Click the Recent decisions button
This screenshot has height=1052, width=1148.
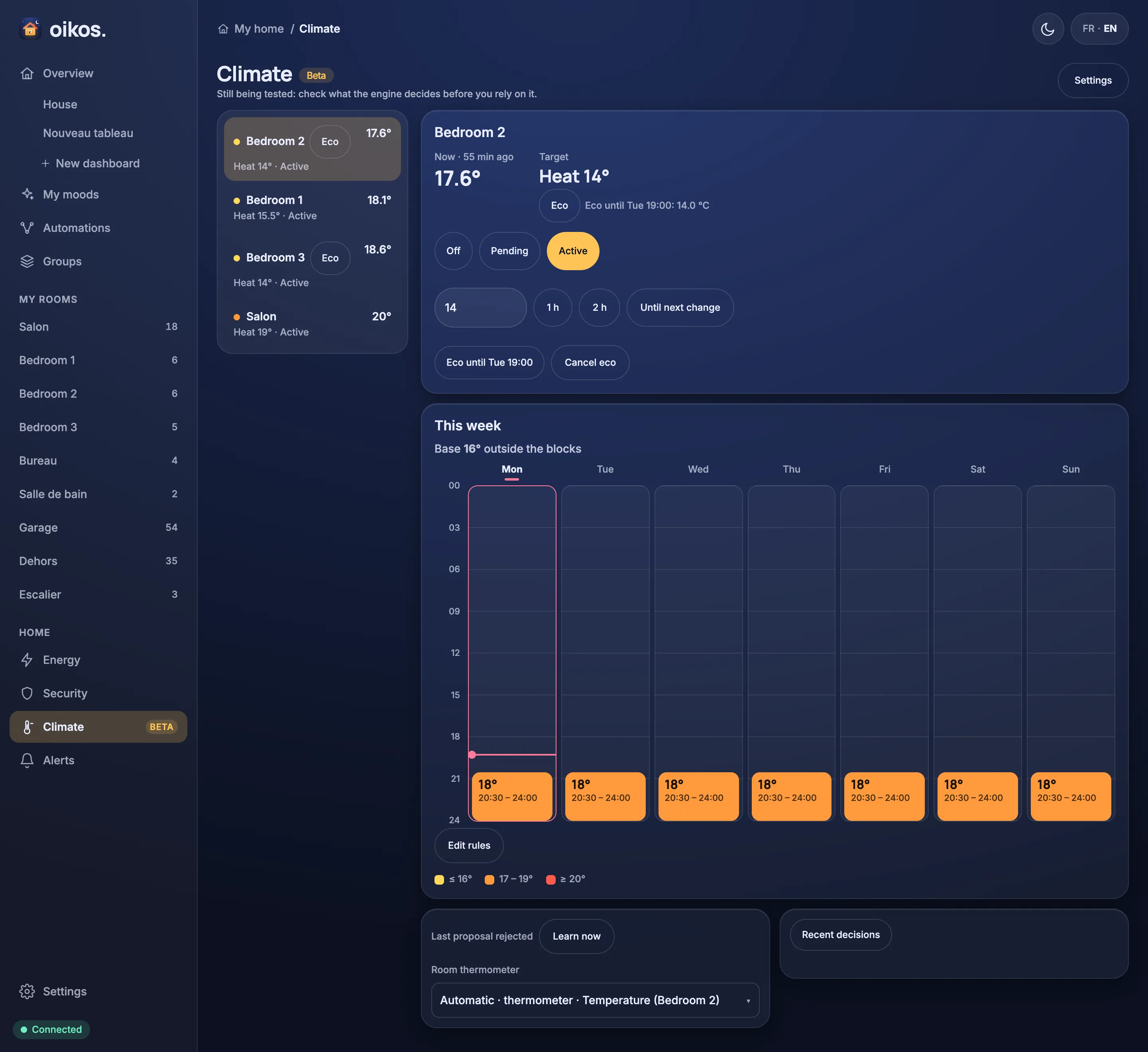[x=841, y=935]
